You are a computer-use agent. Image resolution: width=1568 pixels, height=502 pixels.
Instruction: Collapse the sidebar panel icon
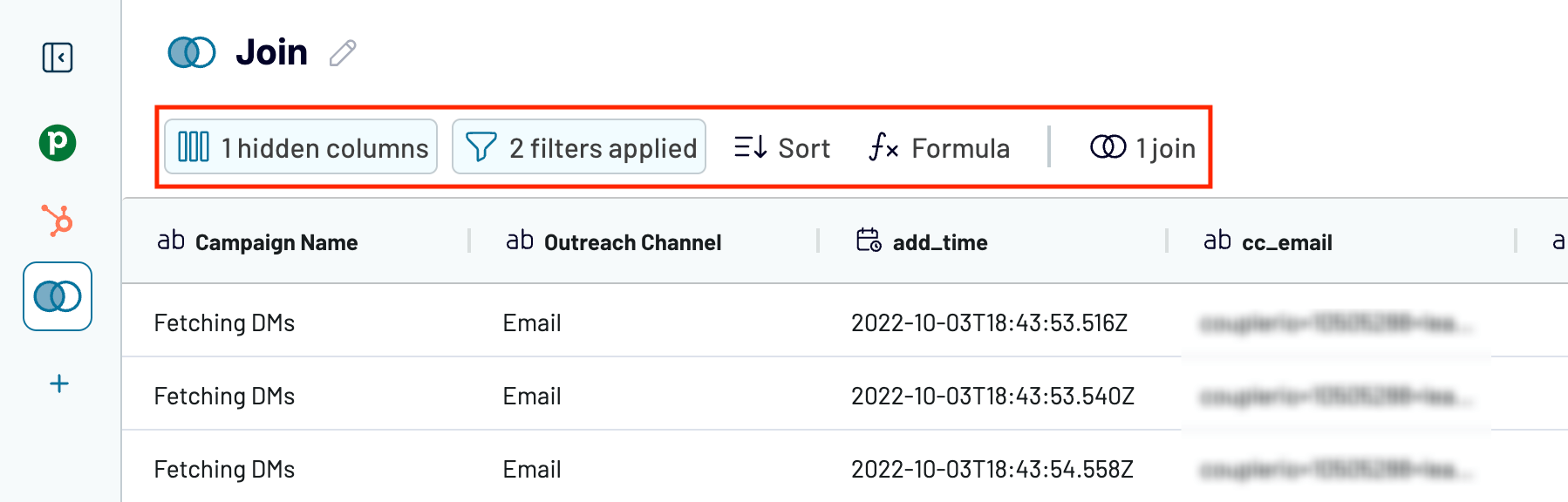coord(58,58)
